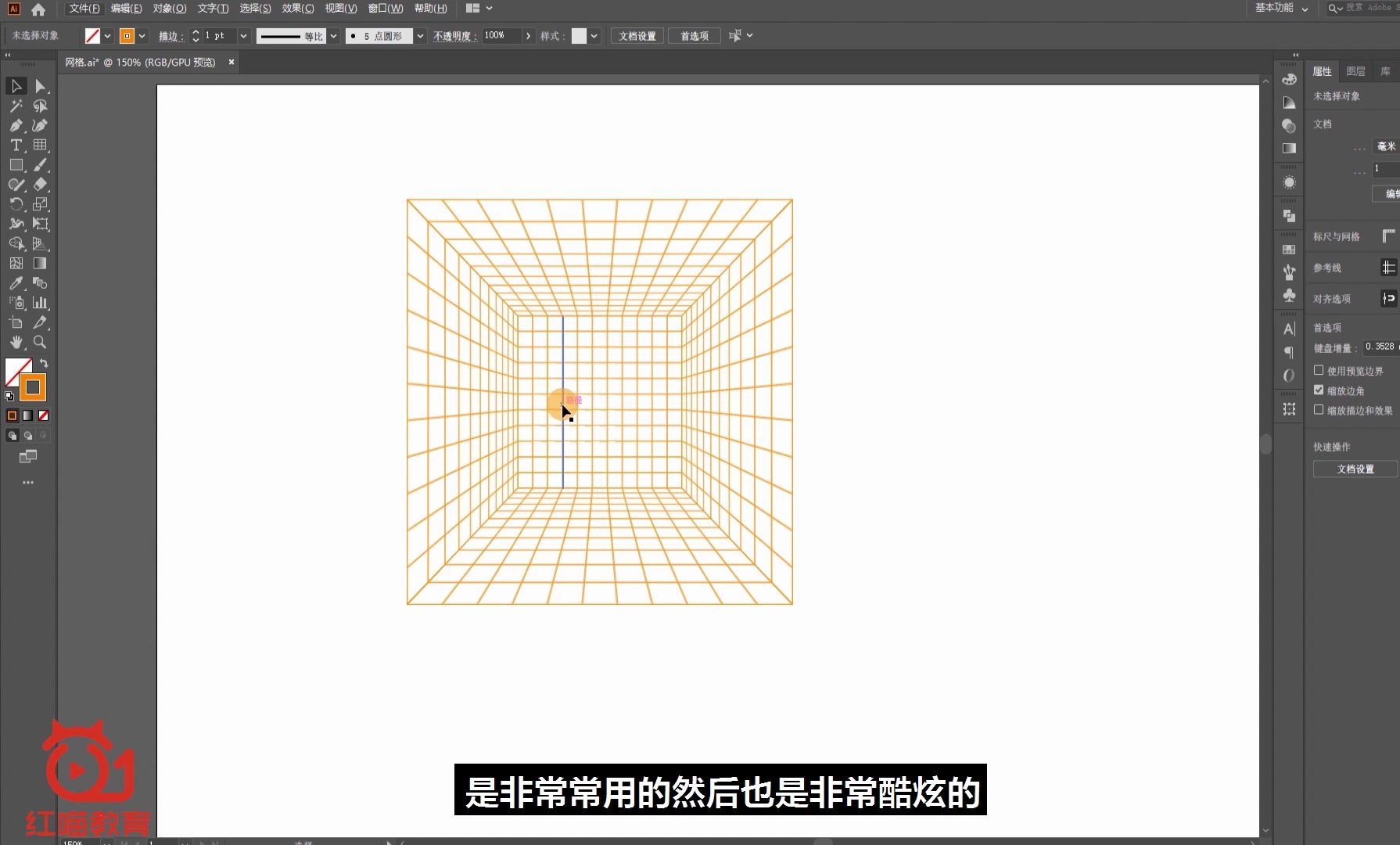Image resolution: width=1400 pixels, height=845 pixels.
Task: Select the Shaper tool
Action: 16,185
